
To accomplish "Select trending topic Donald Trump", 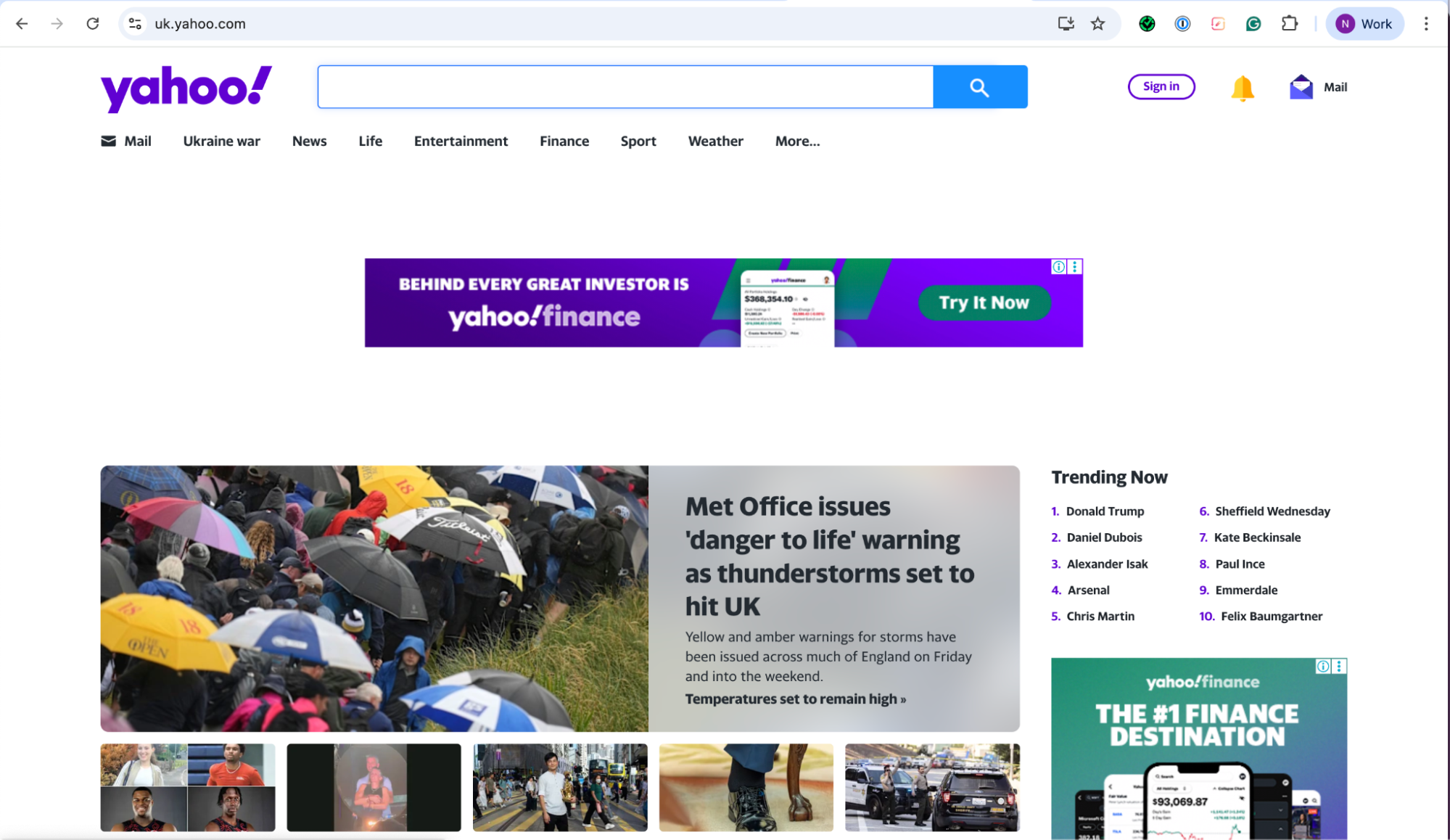I will tap(1105, 511).
